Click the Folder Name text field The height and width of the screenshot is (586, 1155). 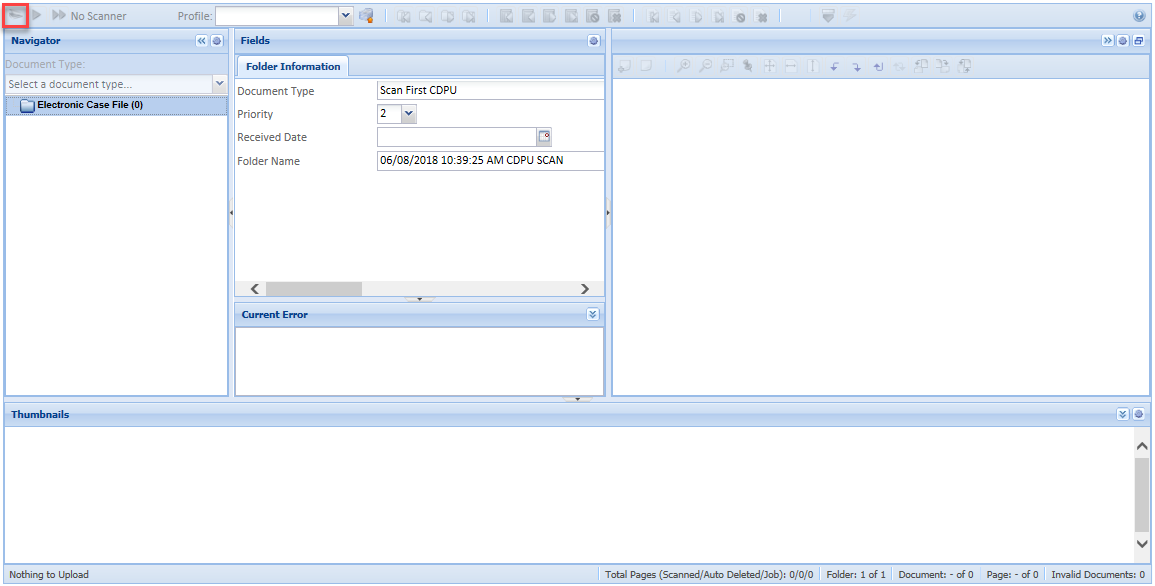pyautogui.click(x=490, y=160)
